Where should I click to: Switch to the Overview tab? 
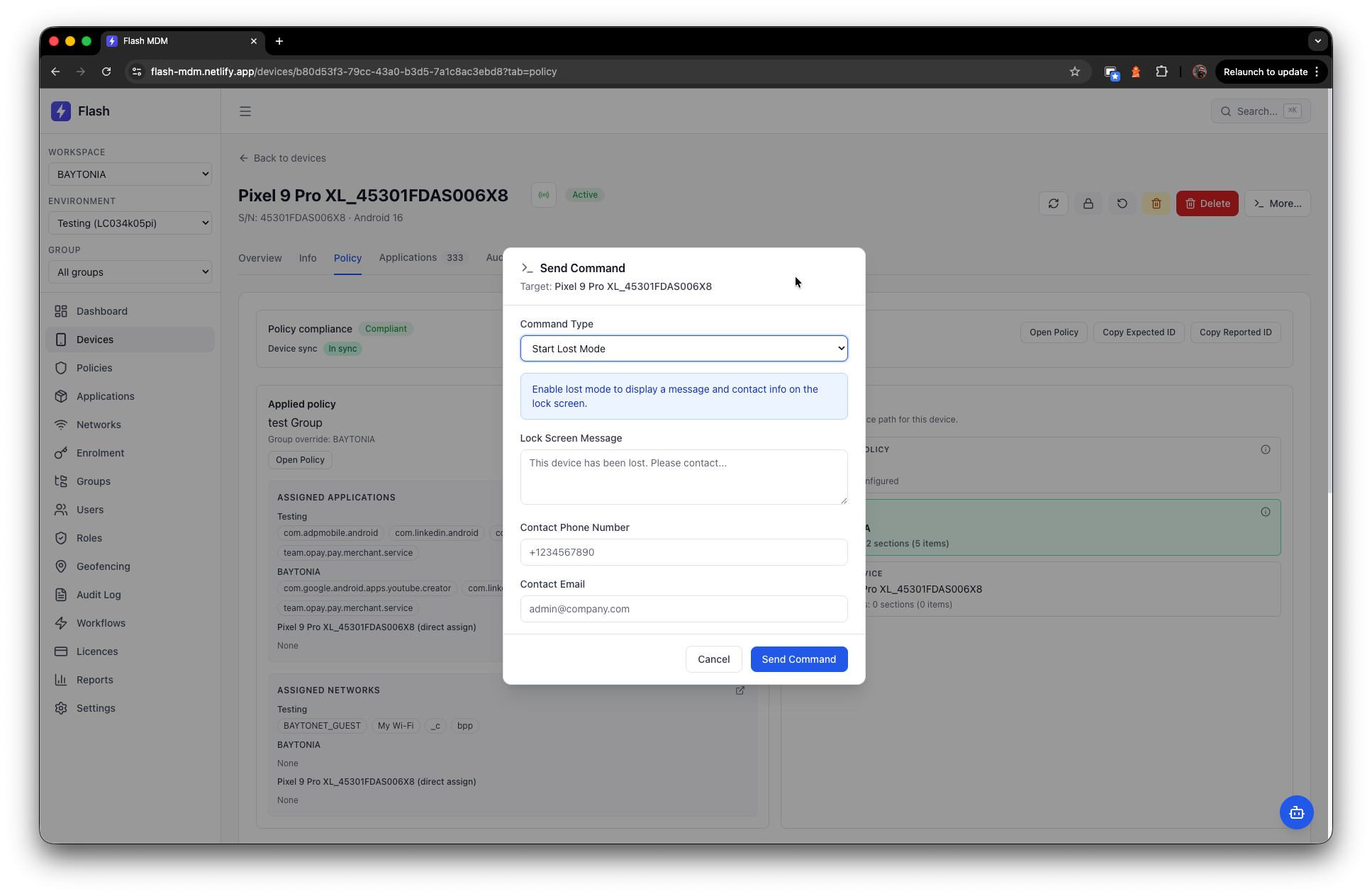pos(260,258)
